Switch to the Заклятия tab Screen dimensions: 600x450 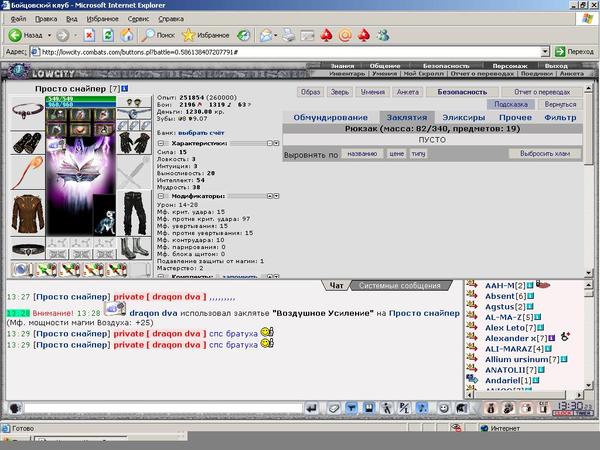(407, 117)
